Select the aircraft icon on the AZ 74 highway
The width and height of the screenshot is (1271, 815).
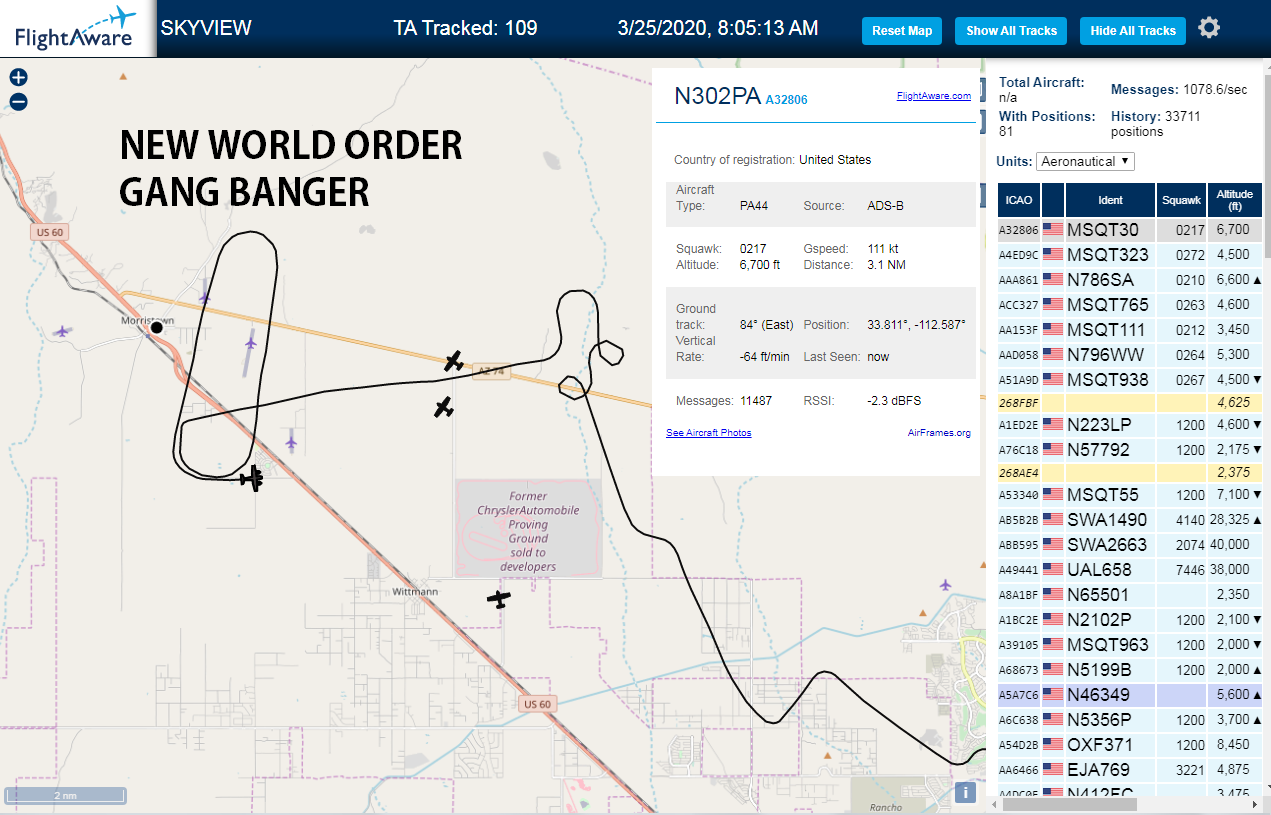454,361
